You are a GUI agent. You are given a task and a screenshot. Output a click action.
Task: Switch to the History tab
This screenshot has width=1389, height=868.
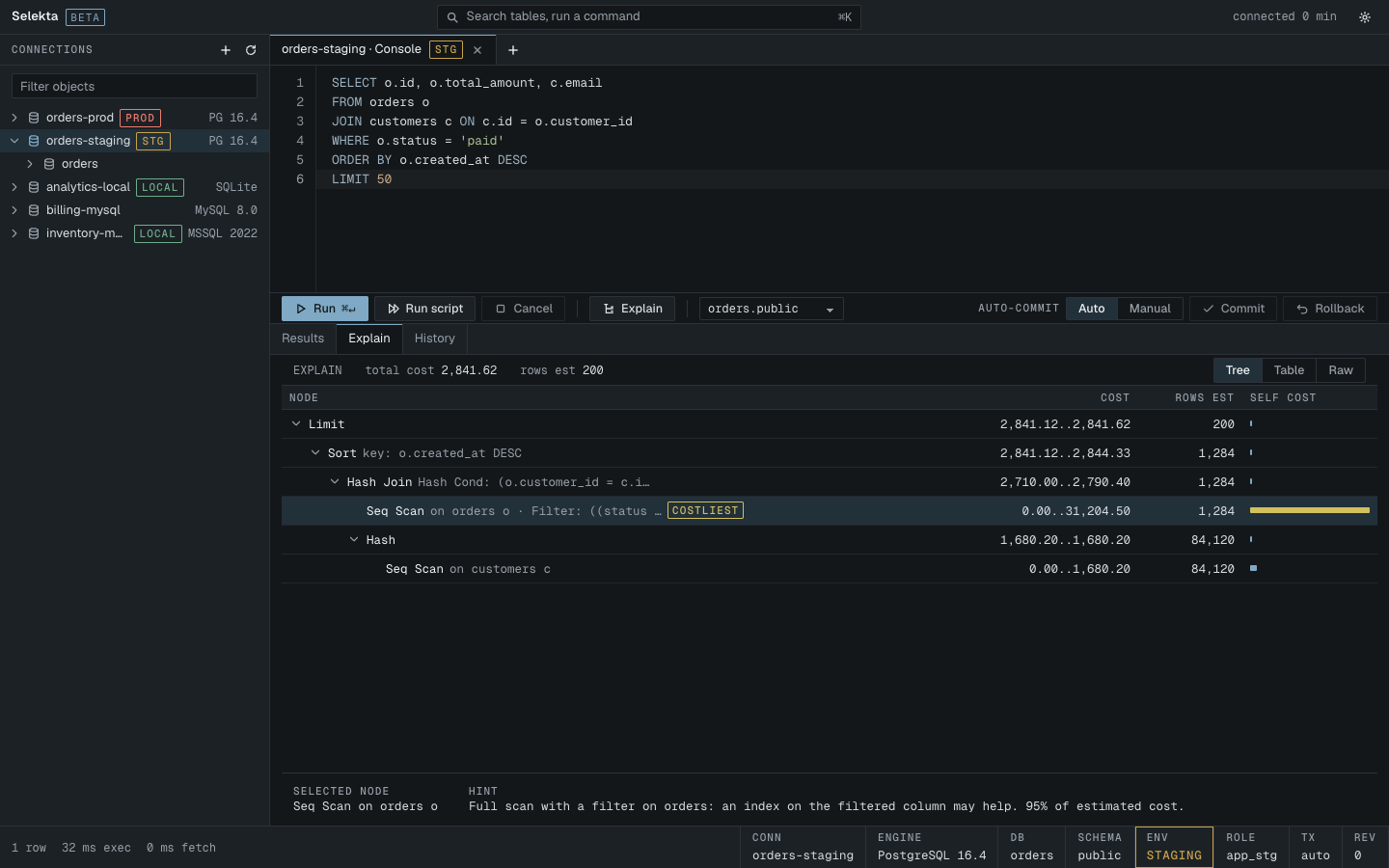[x=435, y=339]
